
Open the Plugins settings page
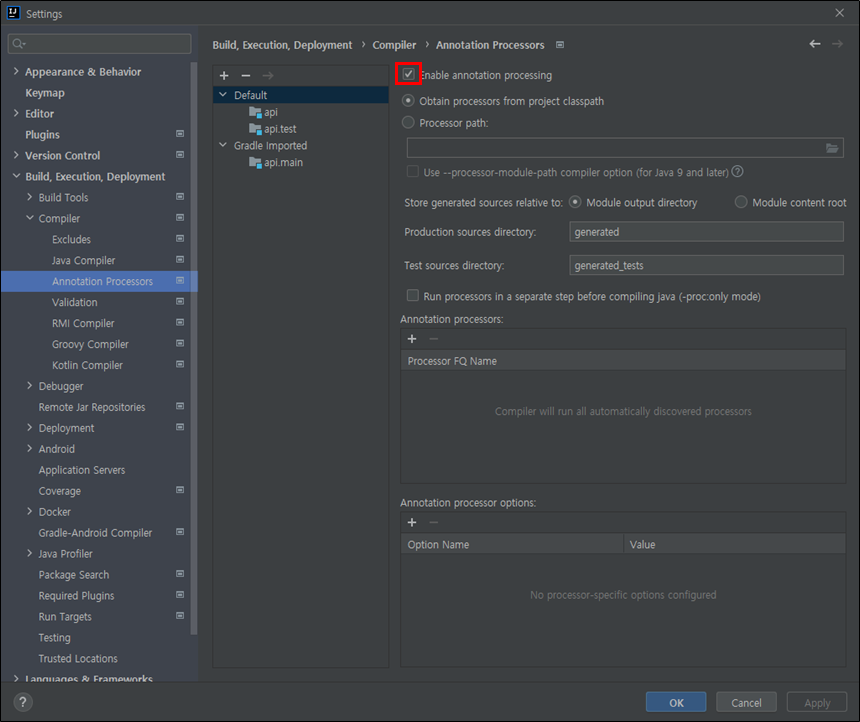[42, 135]
